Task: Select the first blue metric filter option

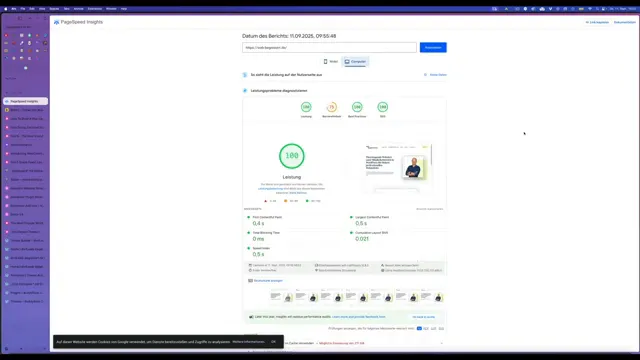Action: [x=419, y=328]
